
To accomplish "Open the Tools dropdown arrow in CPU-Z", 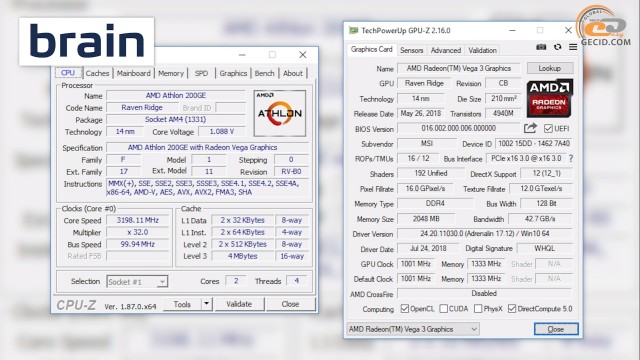I will point(207,304).
